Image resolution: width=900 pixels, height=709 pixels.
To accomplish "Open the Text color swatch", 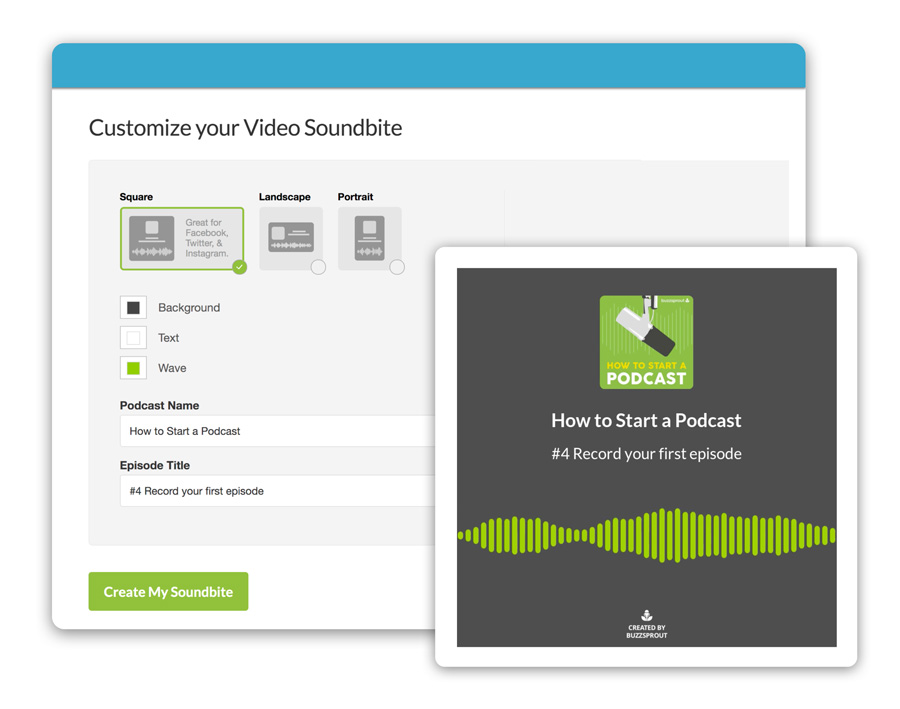I will (x=133, y=338).
